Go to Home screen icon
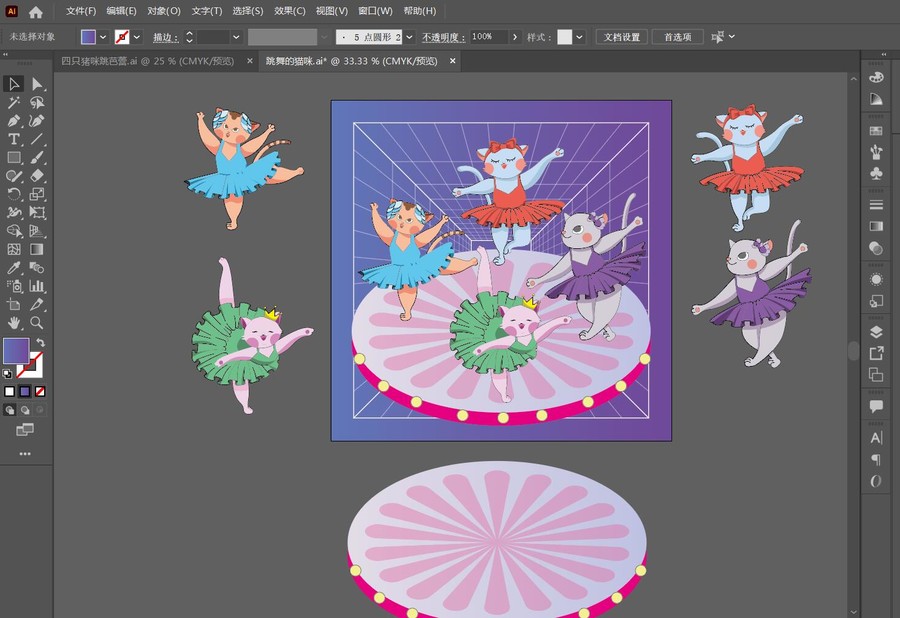Screen dimensions: 900x618 pos(36,11)
